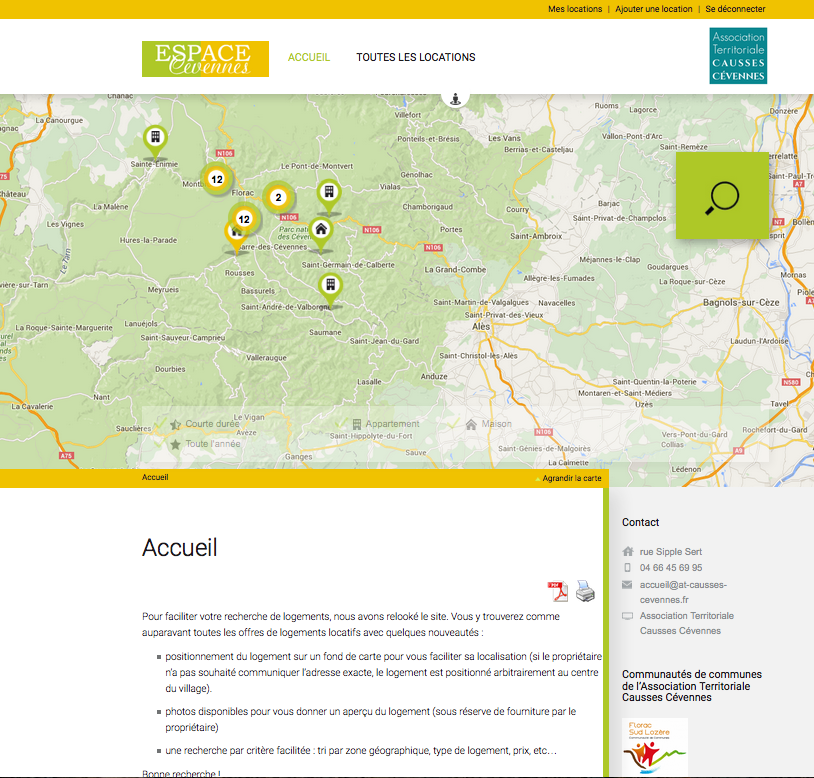Screen dimensions: 814x778
Task: Click the phone icon beside 04 66 45 69 95
Action: click(x=628, y=568)
